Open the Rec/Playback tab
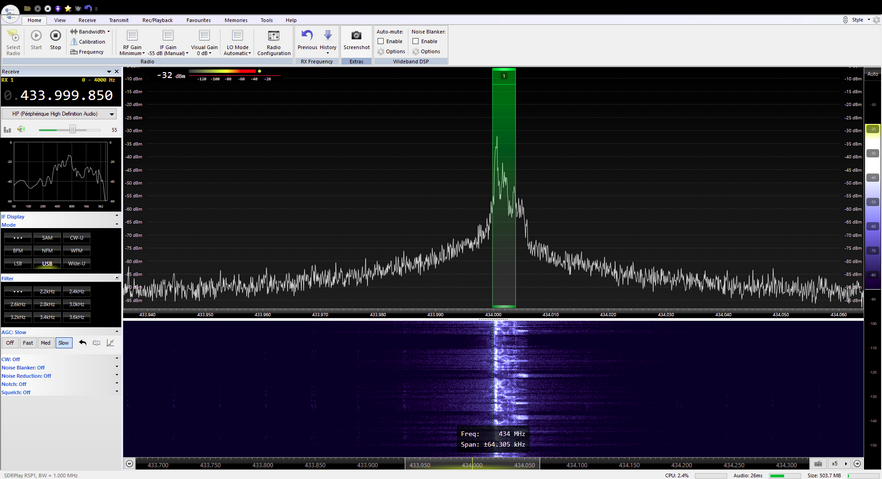Viewport: 882px width, 479px height. pos(157,20)
